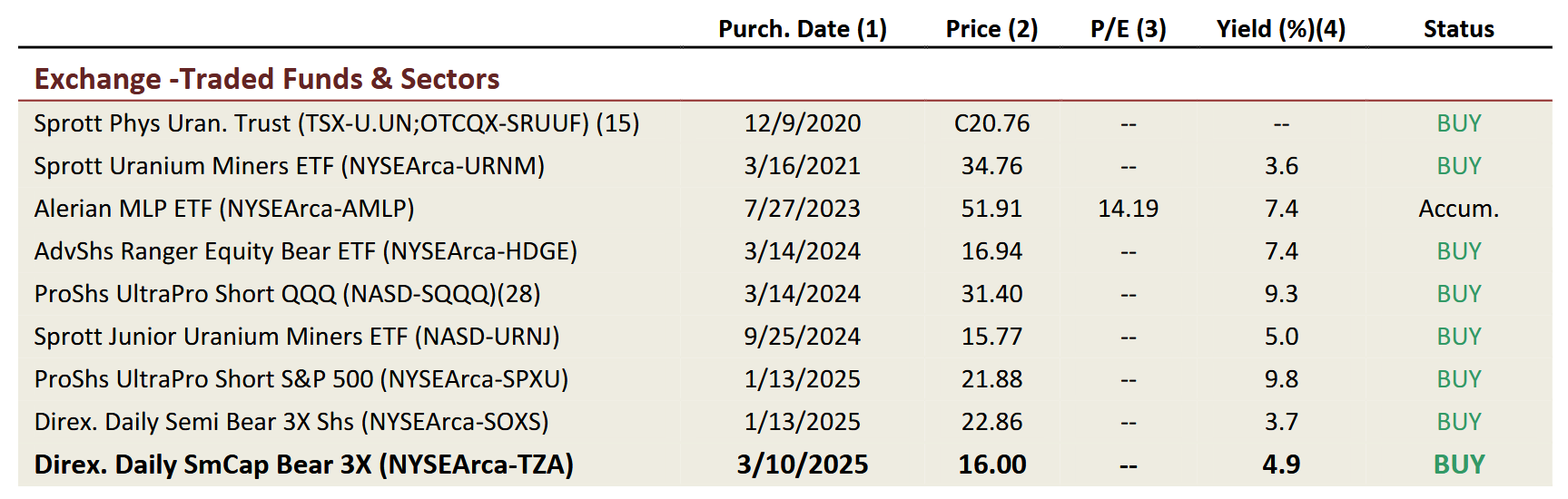This screenshot has height=499, width=1568.
Task: Select the C20.76 price cell
Action: pyautogui.click(x=991, y=123)
